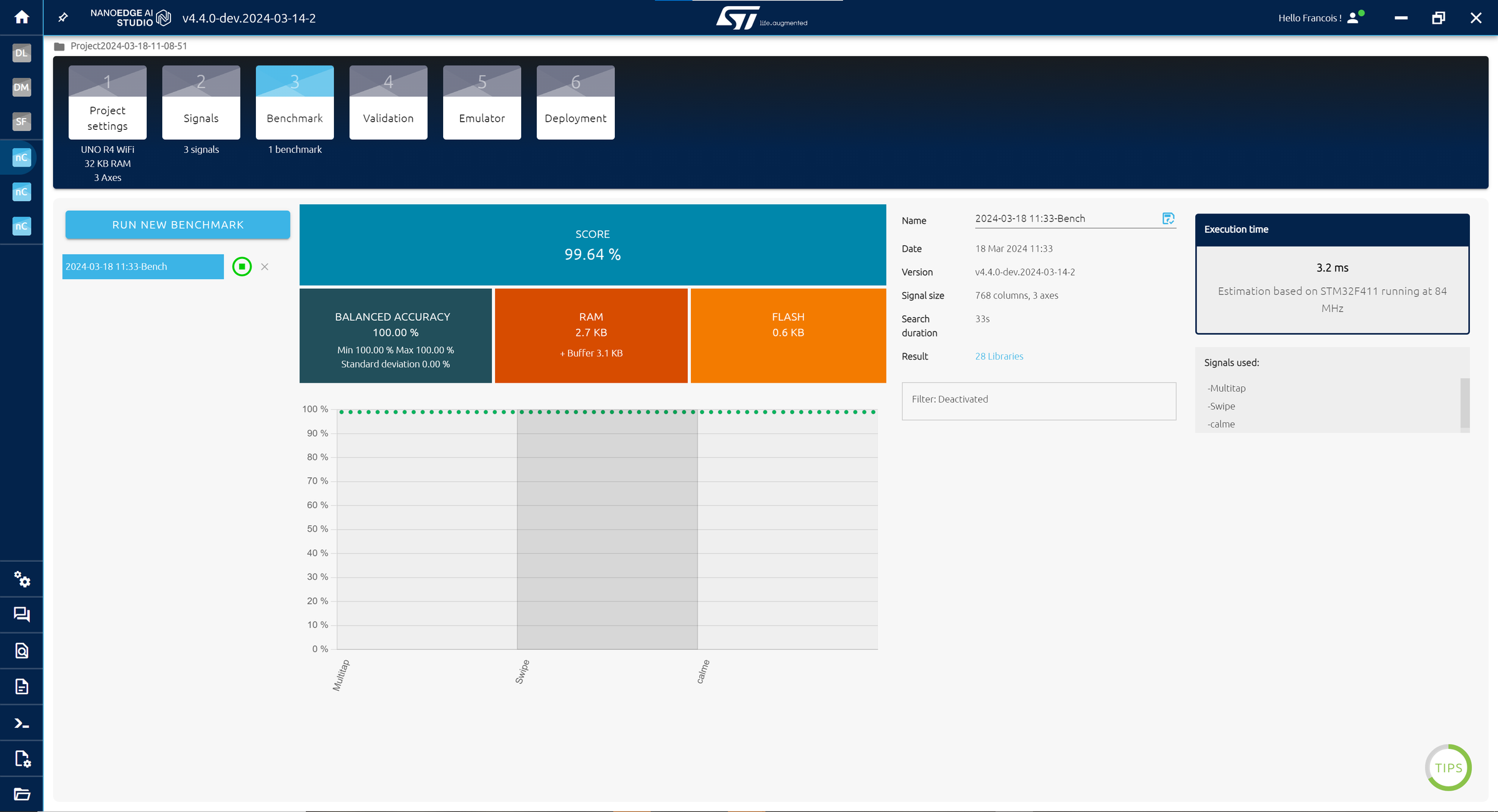Open the terminal console icon in sidebar
This screenshot has width=1498, height=812.
[22, 723]
